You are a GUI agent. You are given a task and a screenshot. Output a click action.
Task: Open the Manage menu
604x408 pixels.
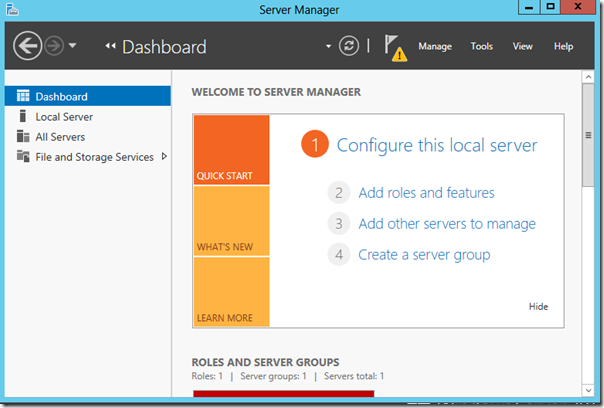(435, 47)
